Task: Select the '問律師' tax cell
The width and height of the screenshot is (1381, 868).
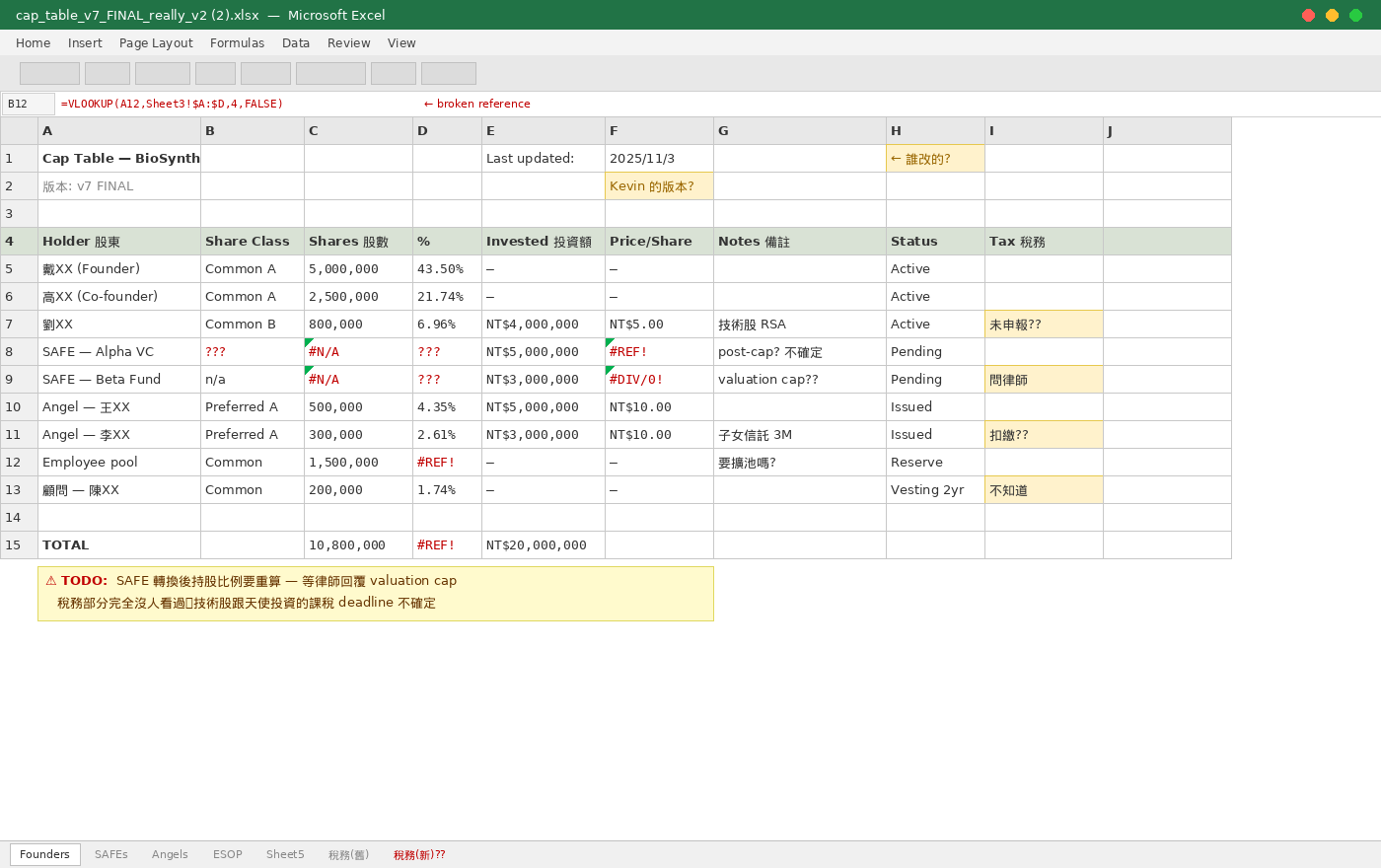Action: tap(1045, 380)
